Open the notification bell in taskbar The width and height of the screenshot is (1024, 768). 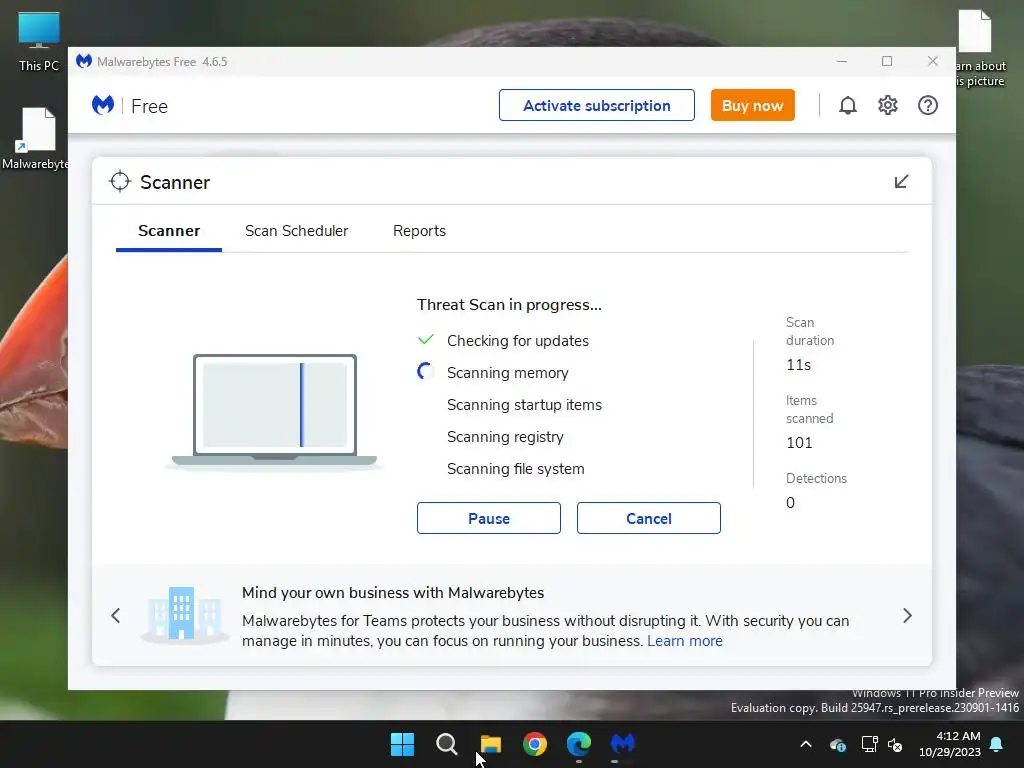pyautogui.click(x=997, y=744)
